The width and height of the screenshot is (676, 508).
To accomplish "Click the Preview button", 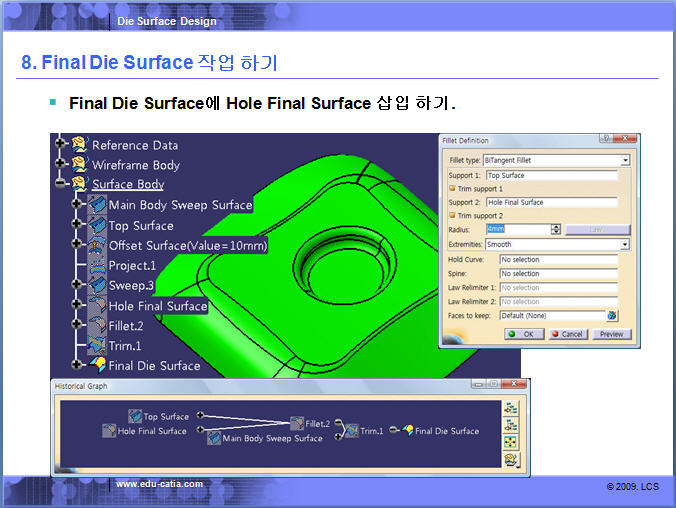I will coord(611,334).
